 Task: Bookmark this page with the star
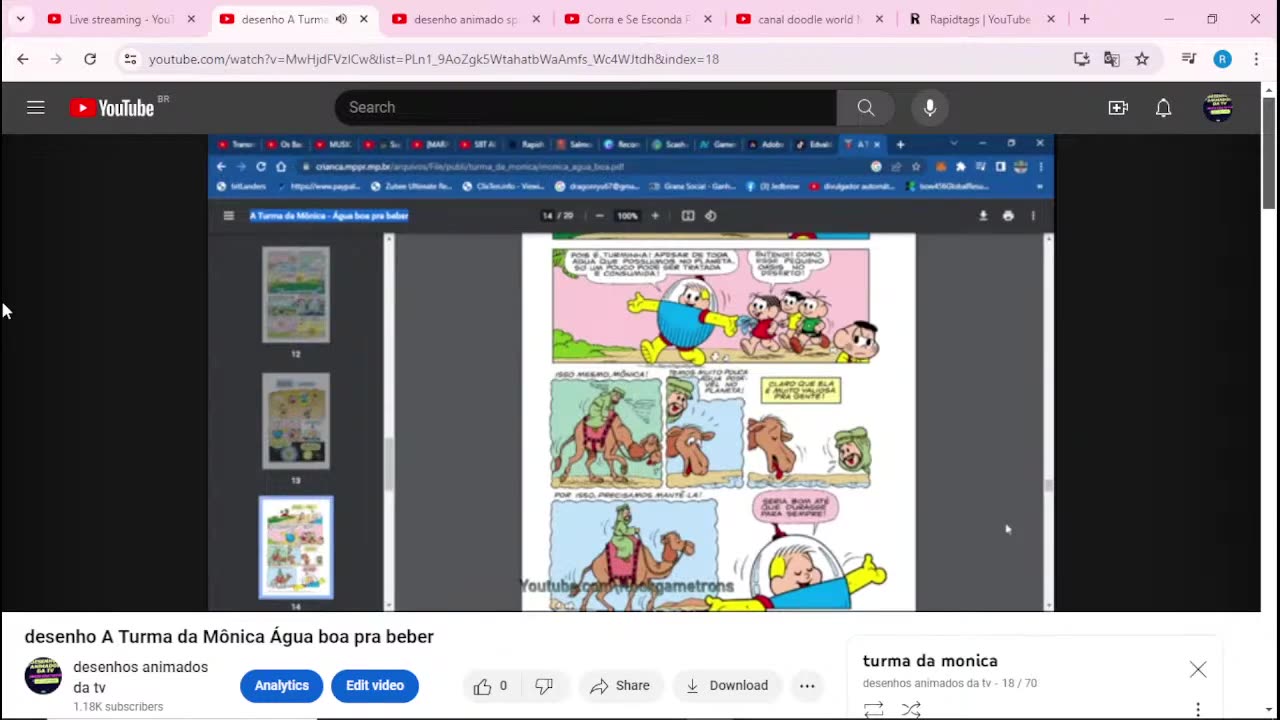[x=1141, y=59]
